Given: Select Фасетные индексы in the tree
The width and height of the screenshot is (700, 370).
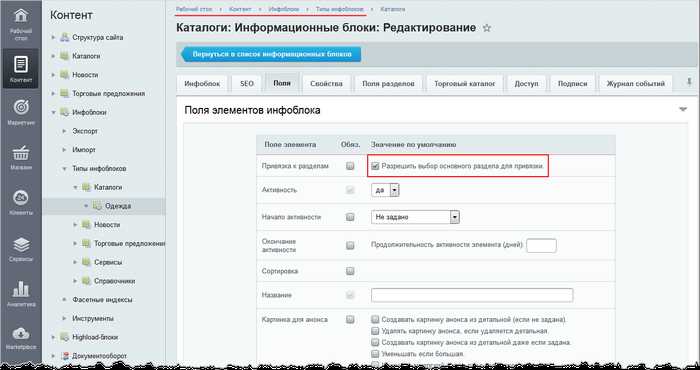Looking at the screenshot, I should (102, 299).
